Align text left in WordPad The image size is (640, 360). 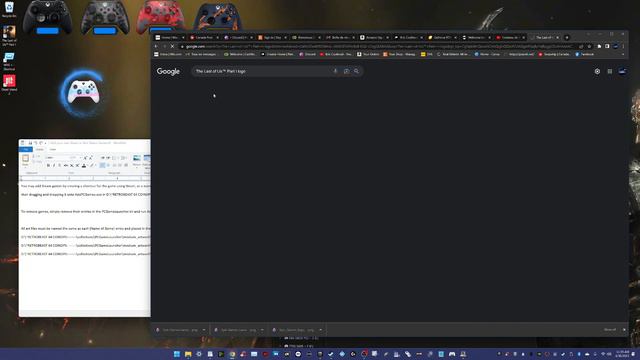(x=102, y=165)
